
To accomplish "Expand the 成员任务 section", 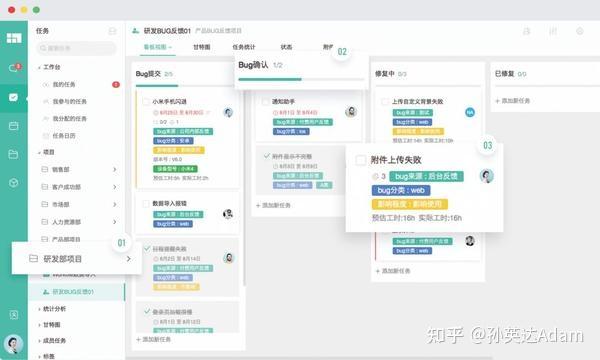I will coord(39,340).
